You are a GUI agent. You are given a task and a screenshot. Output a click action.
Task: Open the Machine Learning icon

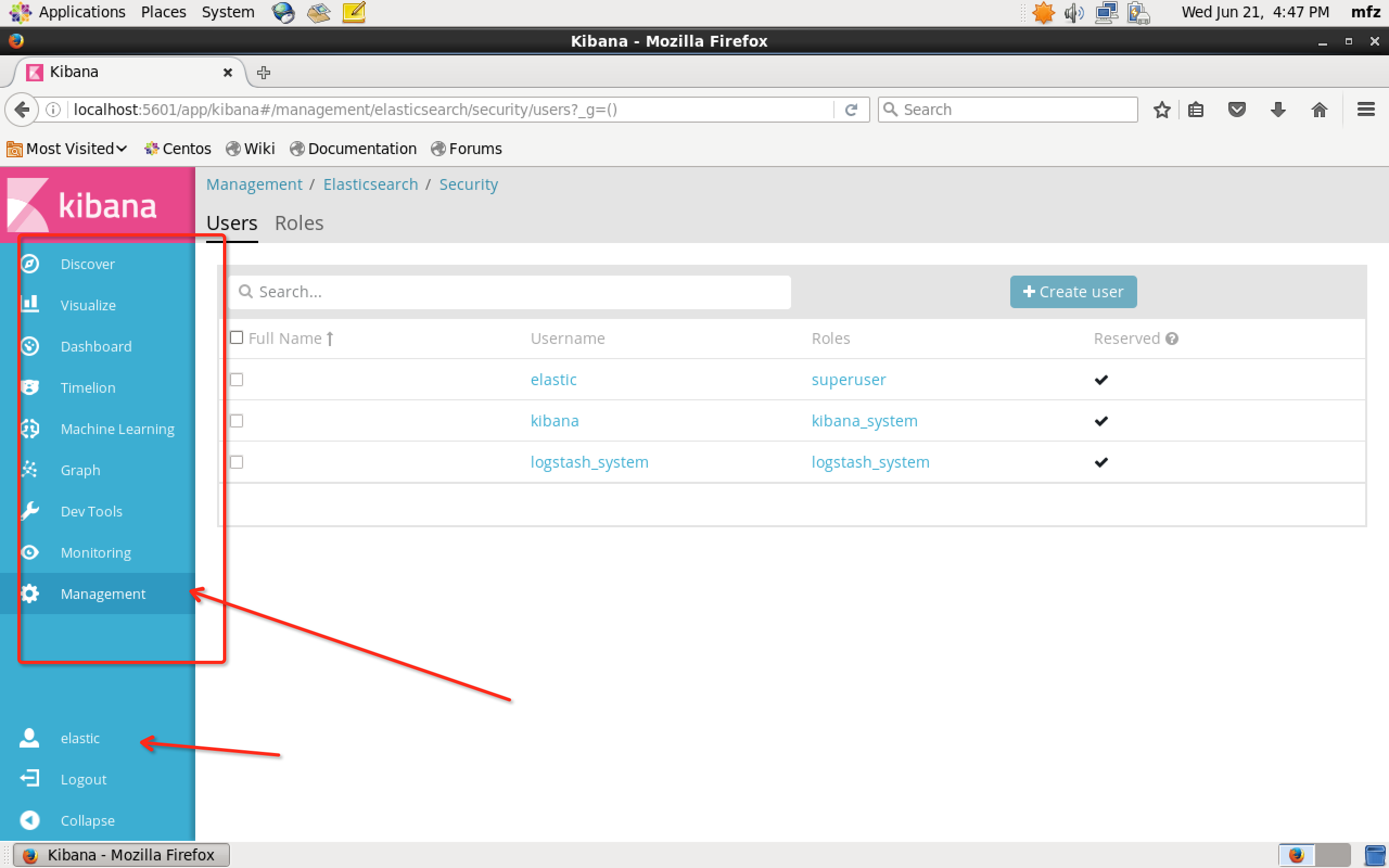30,428
